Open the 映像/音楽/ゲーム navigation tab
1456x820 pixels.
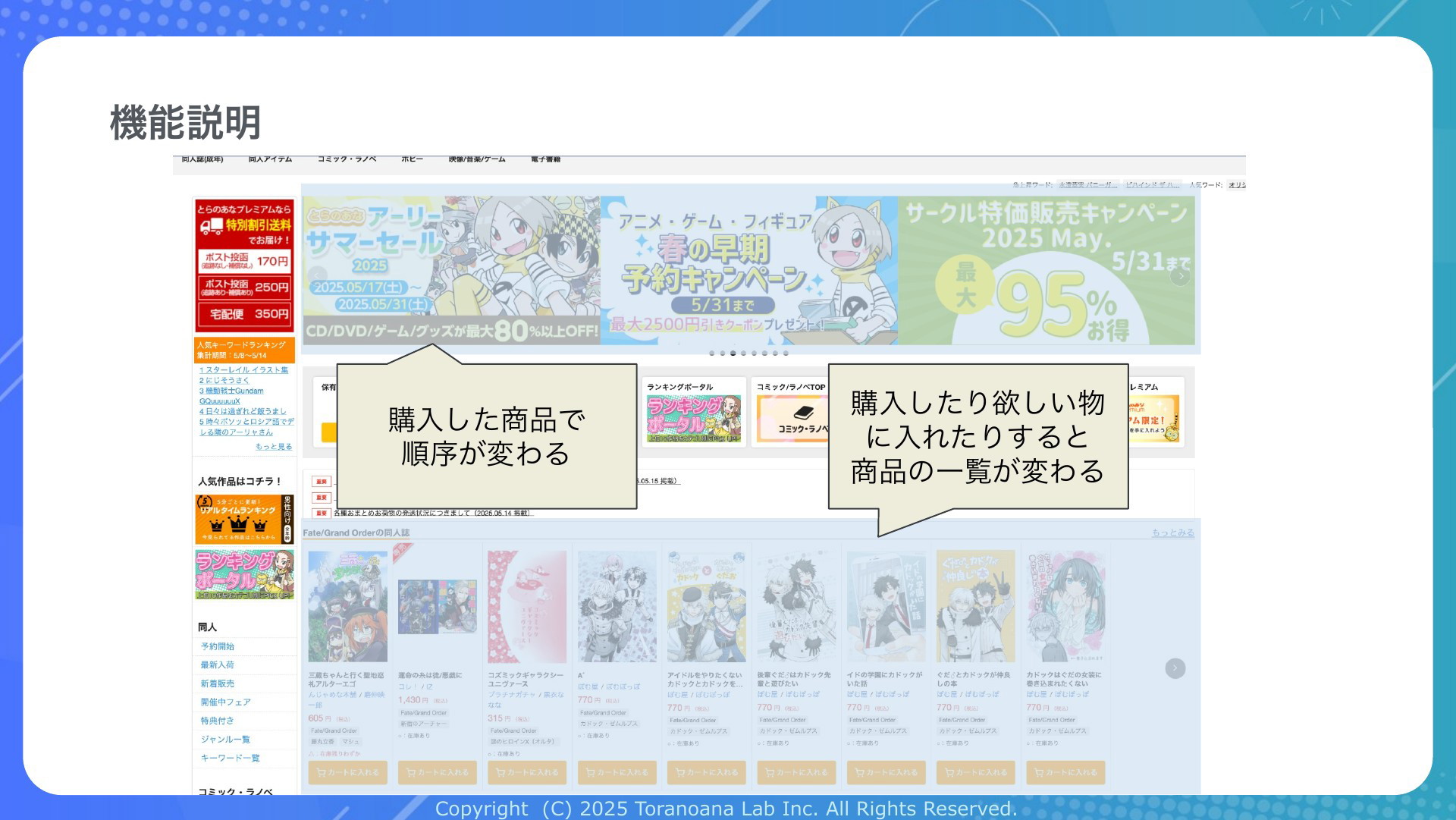476,159
